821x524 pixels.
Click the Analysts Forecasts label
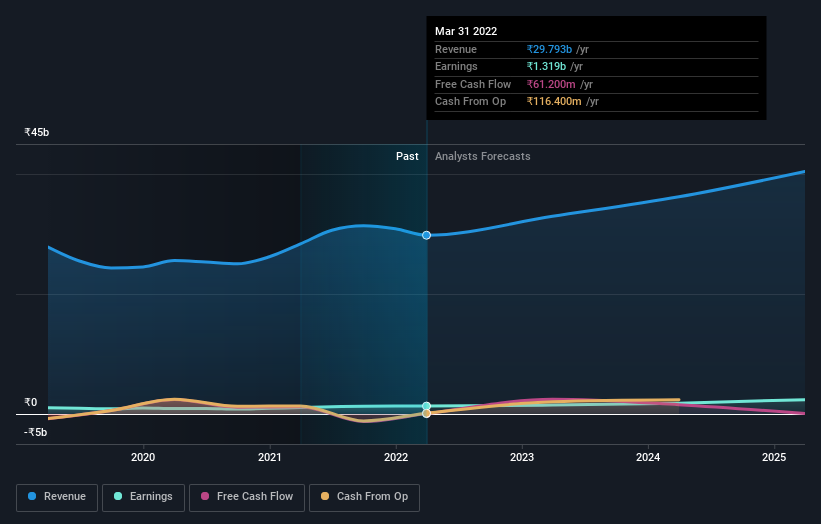click(483, 157)
